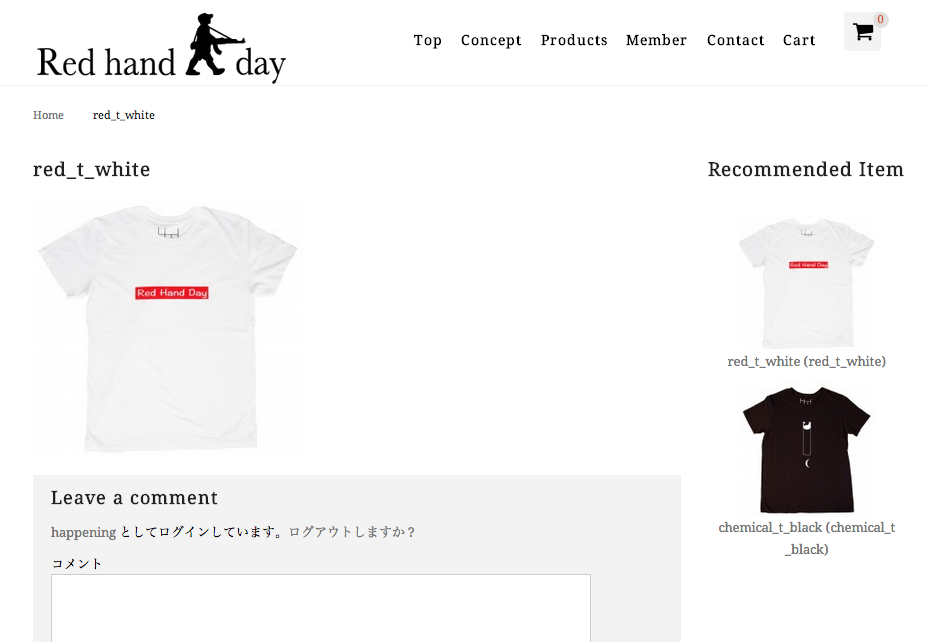The width and height of the screenshot is (929, 642).
Task: Click the ログアウトしますか？ logout link
Action: coord(353,532)
